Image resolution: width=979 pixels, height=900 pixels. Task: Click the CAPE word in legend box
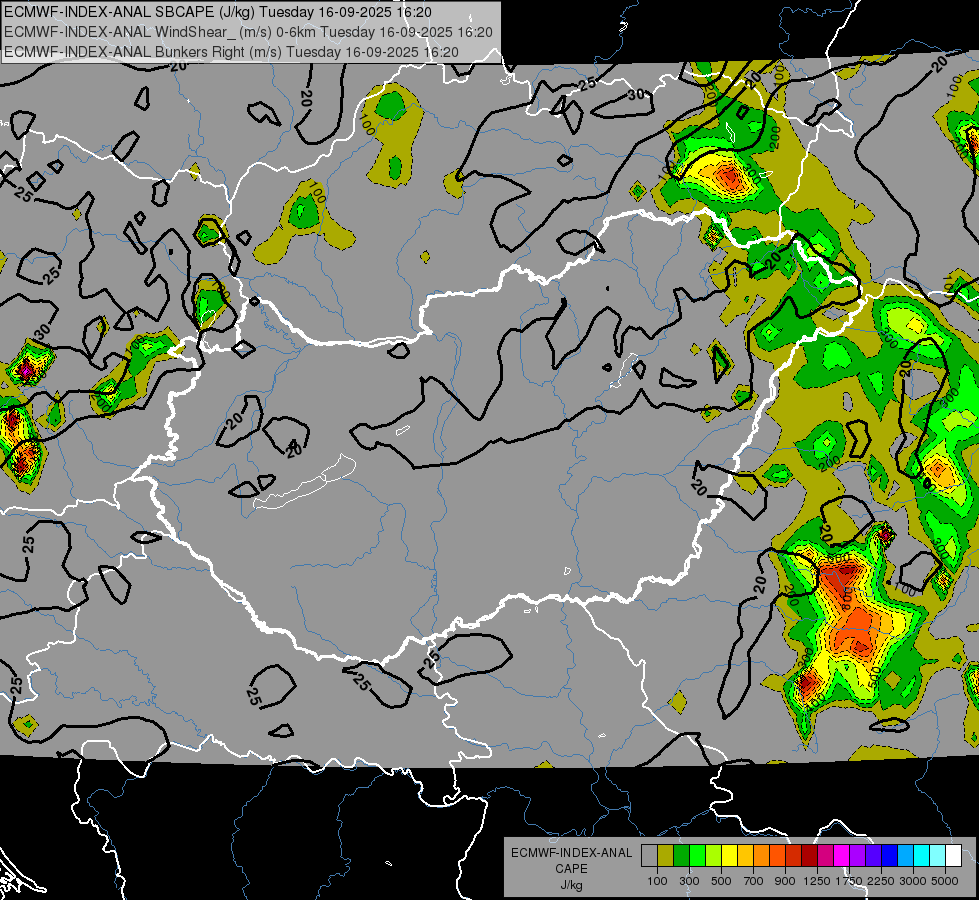pyautogui.click(x=571, y=869)
